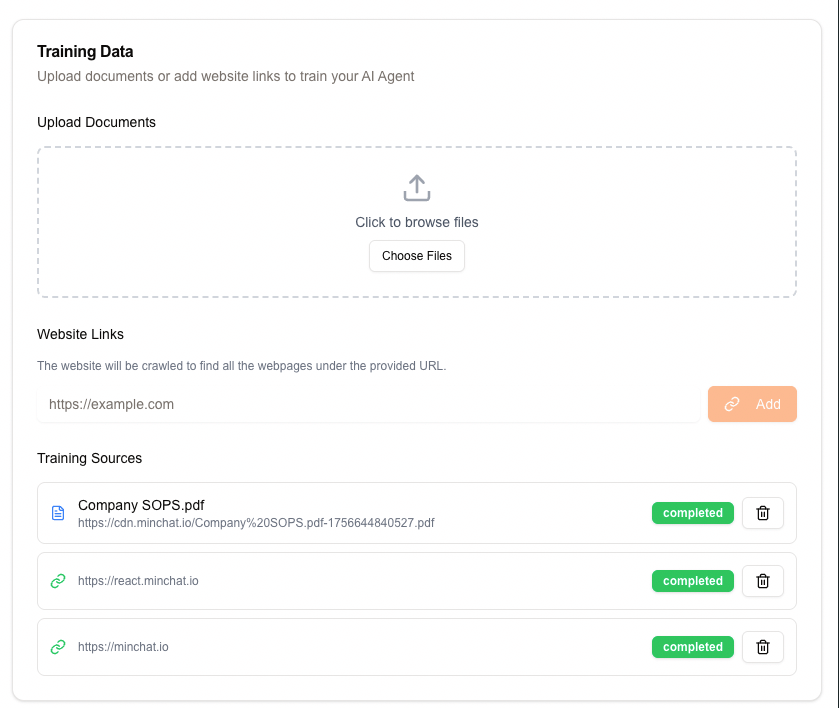
Task: Open the bottom https://minchat.io source link
Action: point(123,647)
